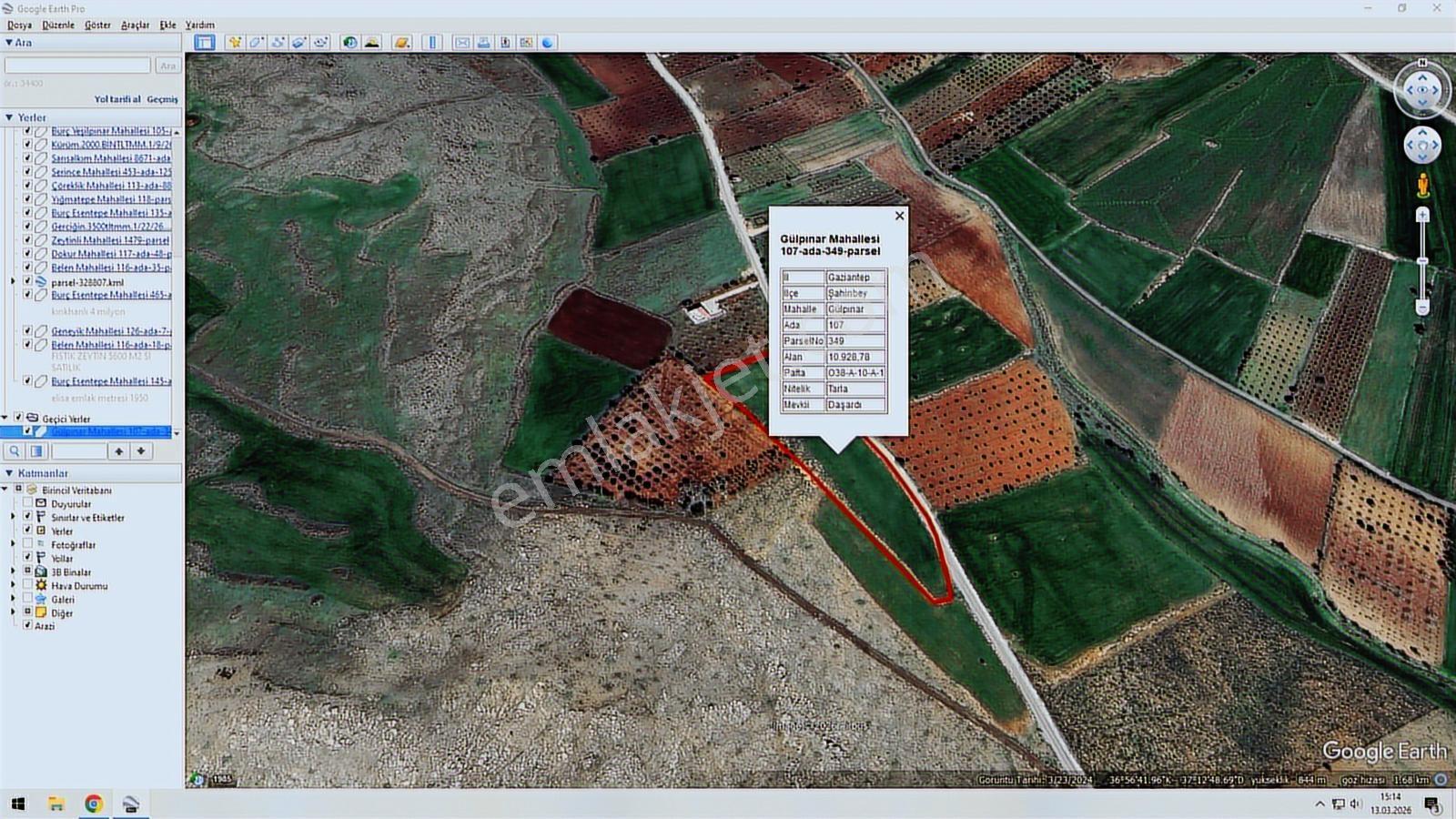
Task: Open the Sarısalkım Mahallesi 8671-ada place
Action: pyautogui.click(x=111, y=158)
